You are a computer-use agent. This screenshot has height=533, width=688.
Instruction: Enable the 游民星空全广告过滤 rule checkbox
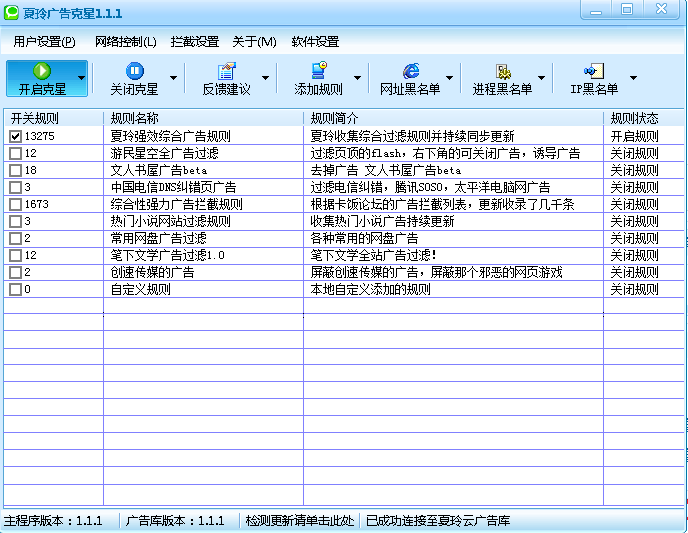[15, 154]
